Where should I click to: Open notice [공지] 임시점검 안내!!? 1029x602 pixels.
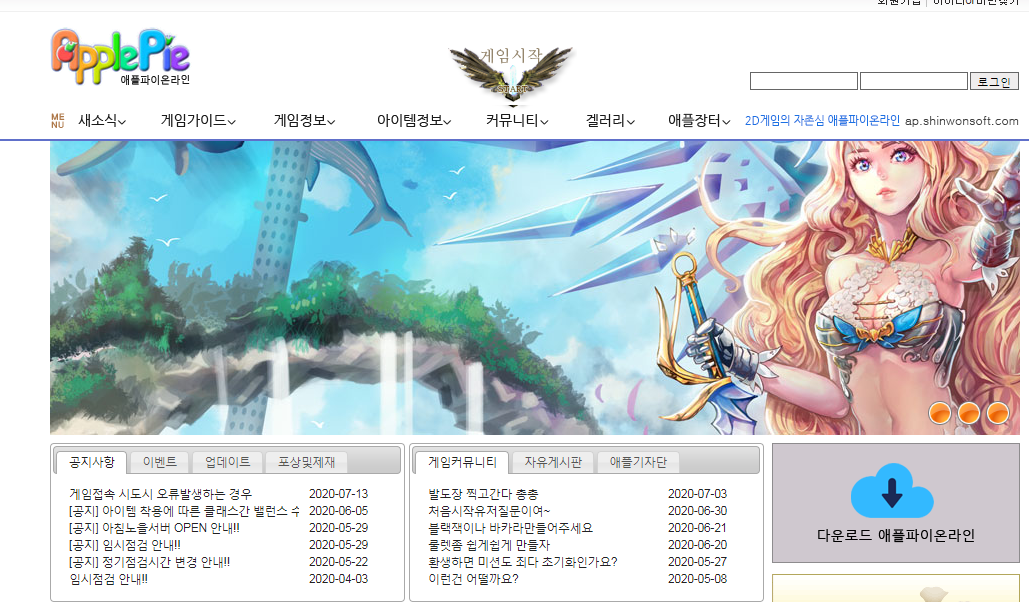click(125, 545)
